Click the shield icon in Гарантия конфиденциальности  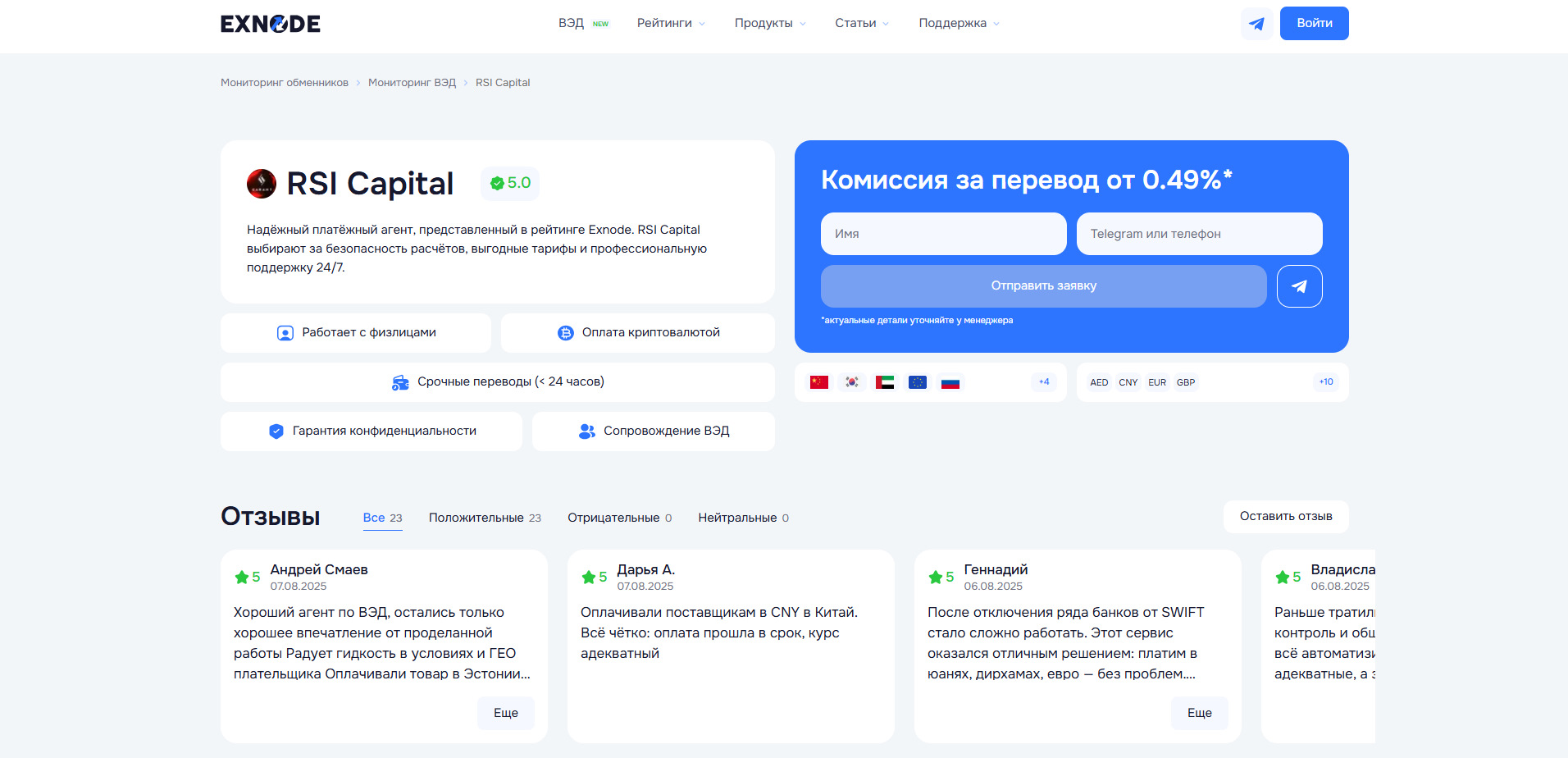276,432
